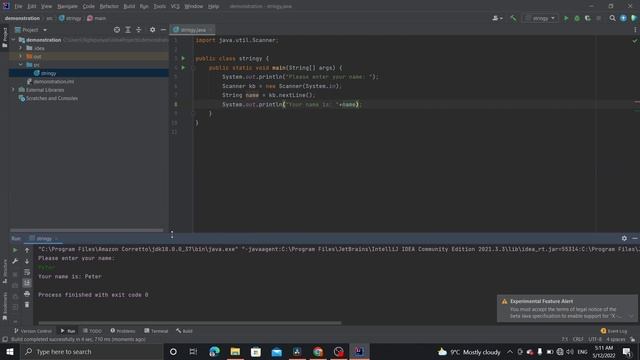Open the stringy run configuration dropdown
Viewport: 640px width, 360px height.
[x=540, y=18]
